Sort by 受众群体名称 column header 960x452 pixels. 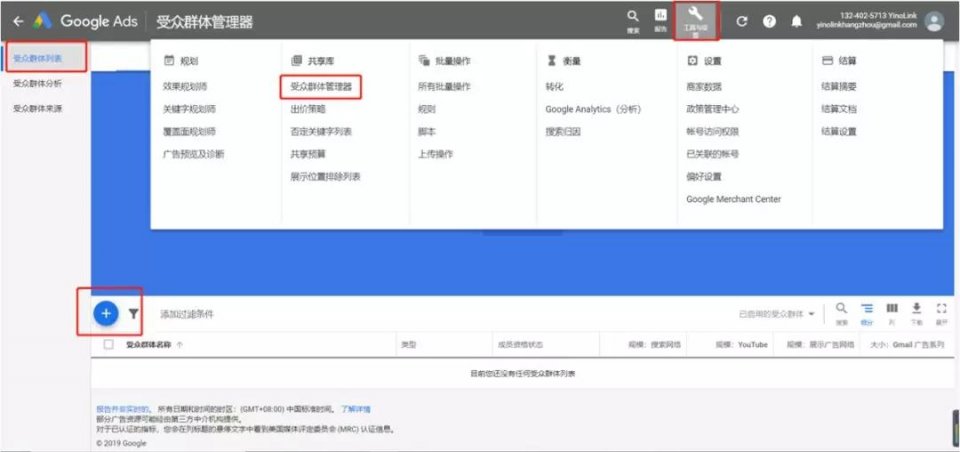point(151,345)
